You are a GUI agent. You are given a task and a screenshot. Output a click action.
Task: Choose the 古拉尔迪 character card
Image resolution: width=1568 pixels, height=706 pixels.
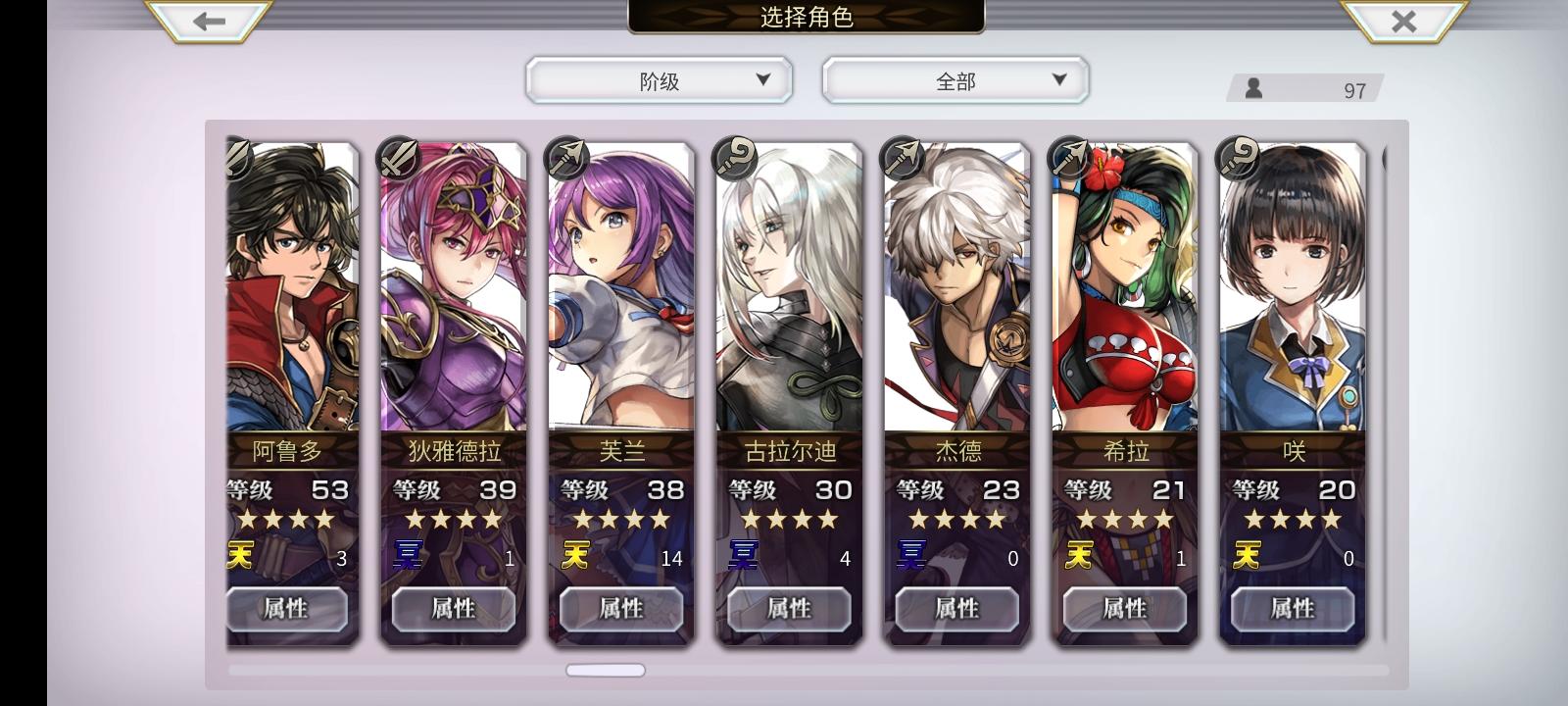(789, 394)
